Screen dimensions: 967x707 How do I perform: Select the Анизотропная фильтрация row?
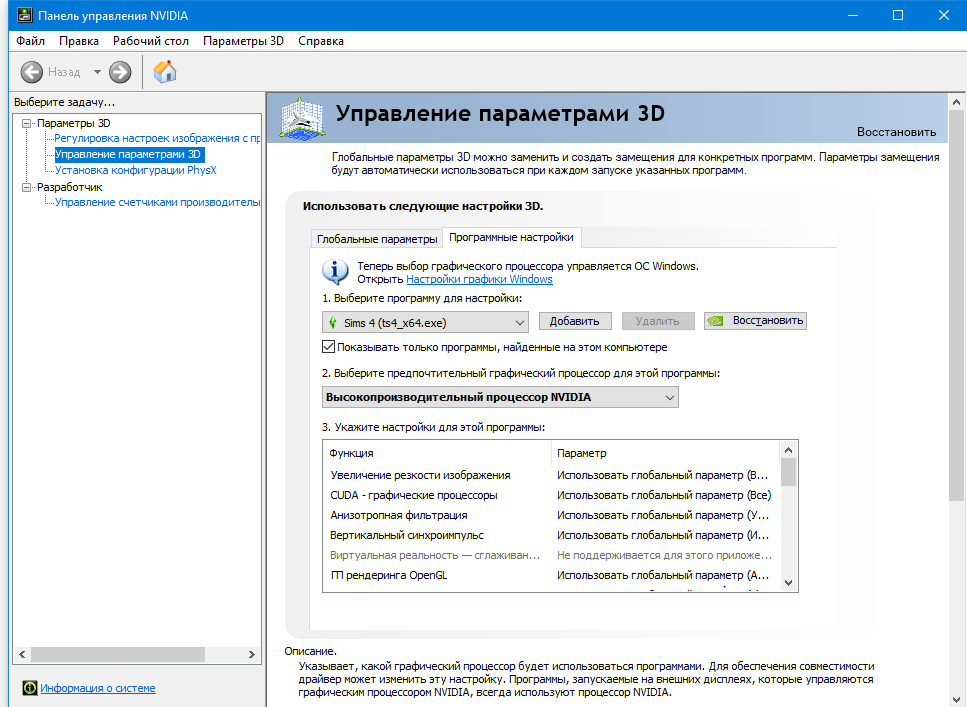[550, 515]
